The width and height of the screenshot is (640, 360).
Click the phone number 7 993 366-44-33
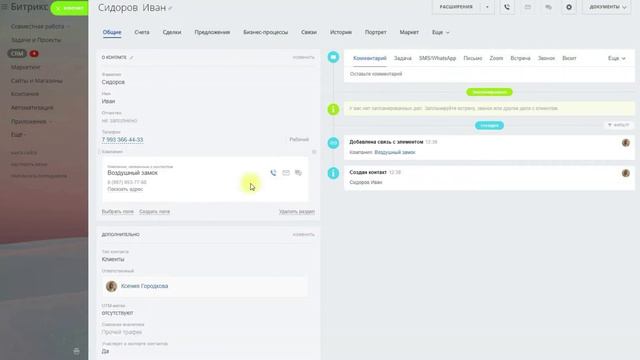[122, 140]
